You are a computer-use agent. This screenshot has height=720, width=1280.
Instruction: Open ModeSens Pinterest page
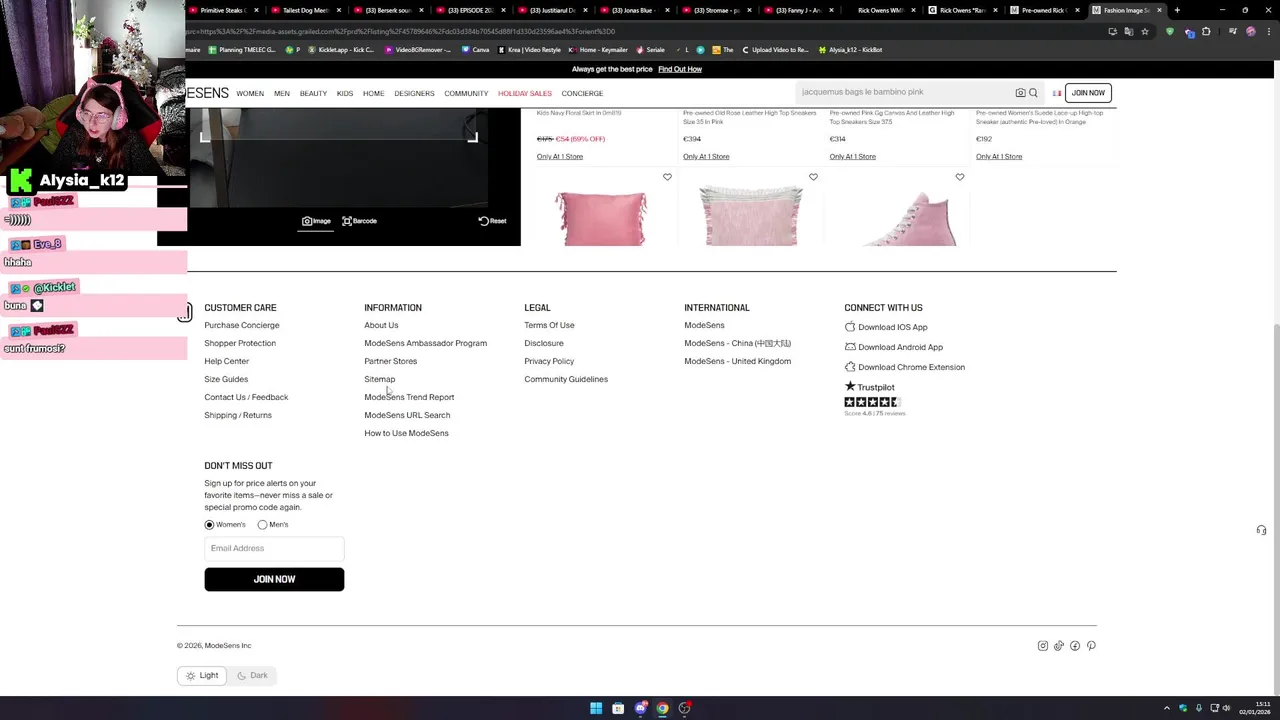click(1091, 646)
